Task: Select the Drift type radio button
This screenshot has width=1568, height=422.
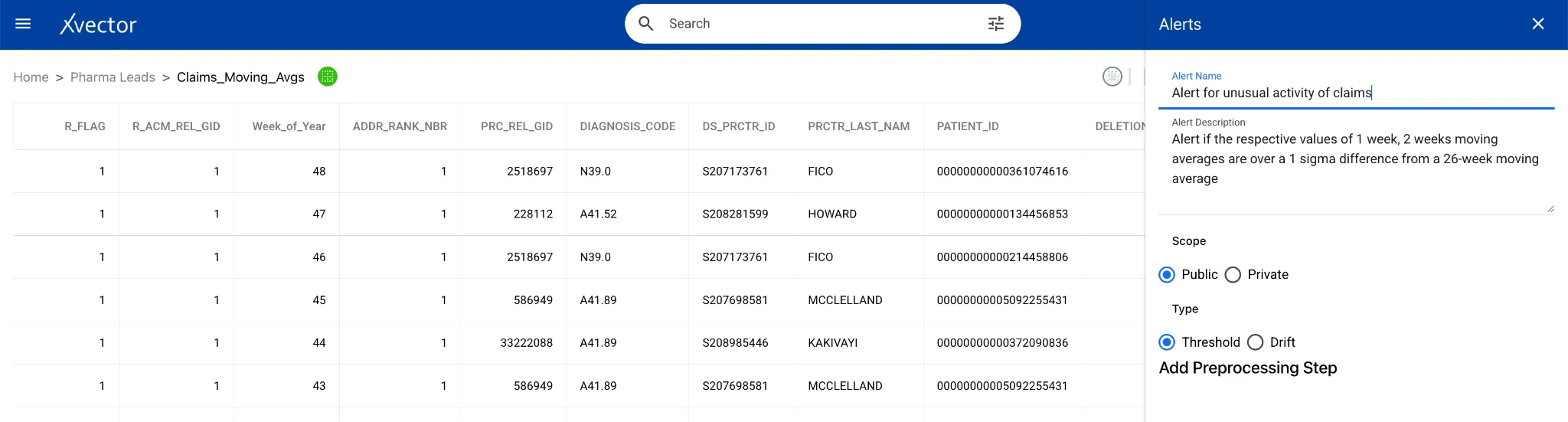Action: 1255,342
